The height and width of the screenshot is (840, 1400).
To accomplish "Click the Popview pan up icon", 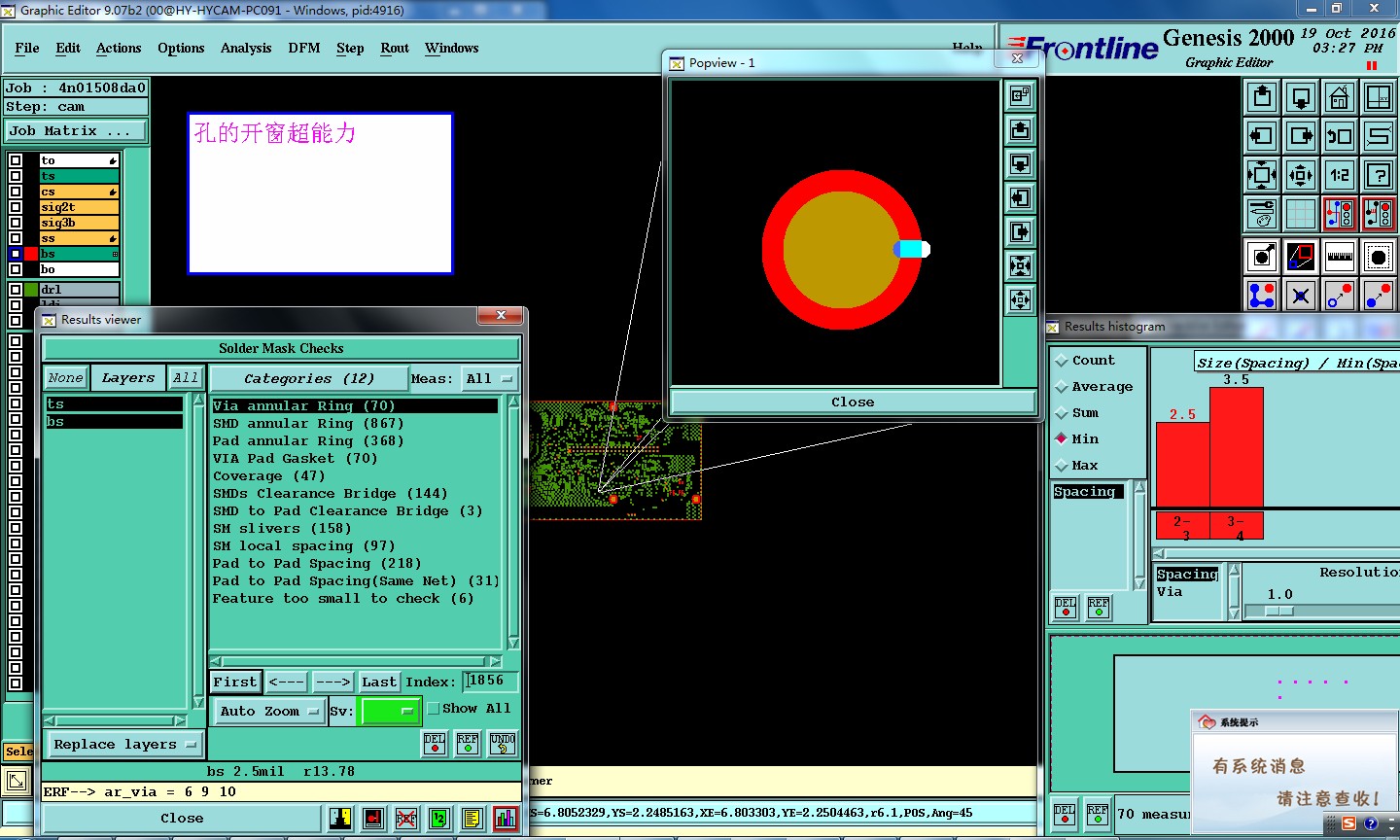I will tap(1020, 130).
